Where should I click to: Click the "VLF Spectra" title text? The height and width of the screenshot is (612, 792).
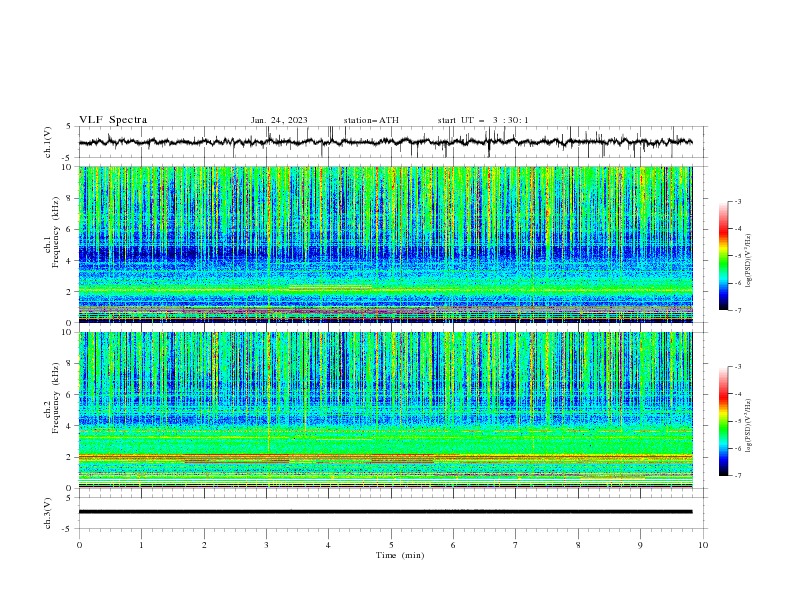pyautogui.click(x=113, y=120)
